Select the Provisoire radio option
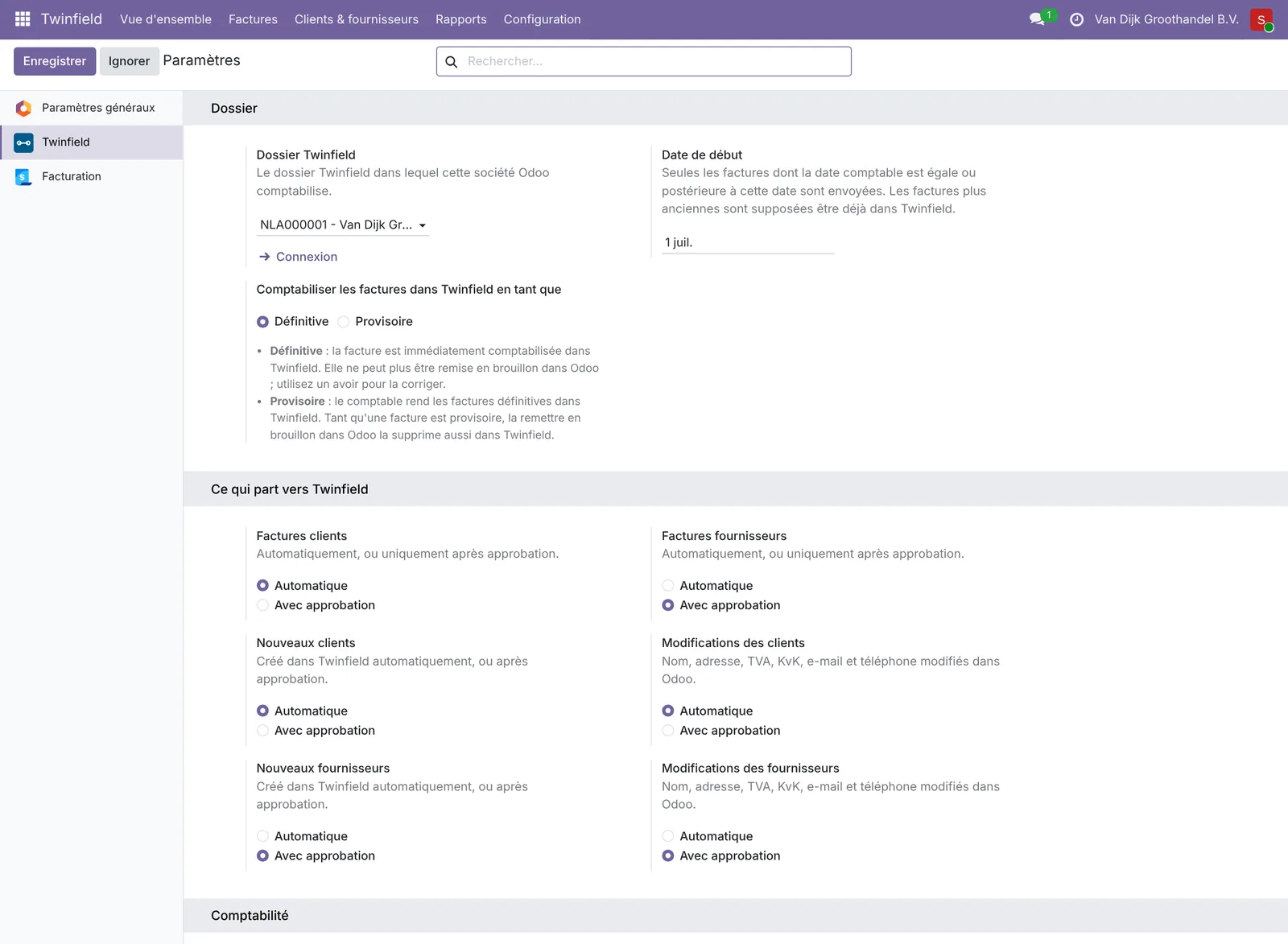 click(344, 322)
